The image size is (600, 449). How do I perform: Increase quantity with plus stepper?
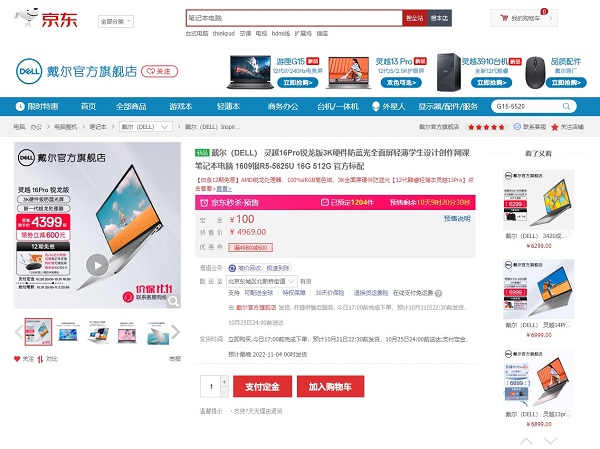224,381
